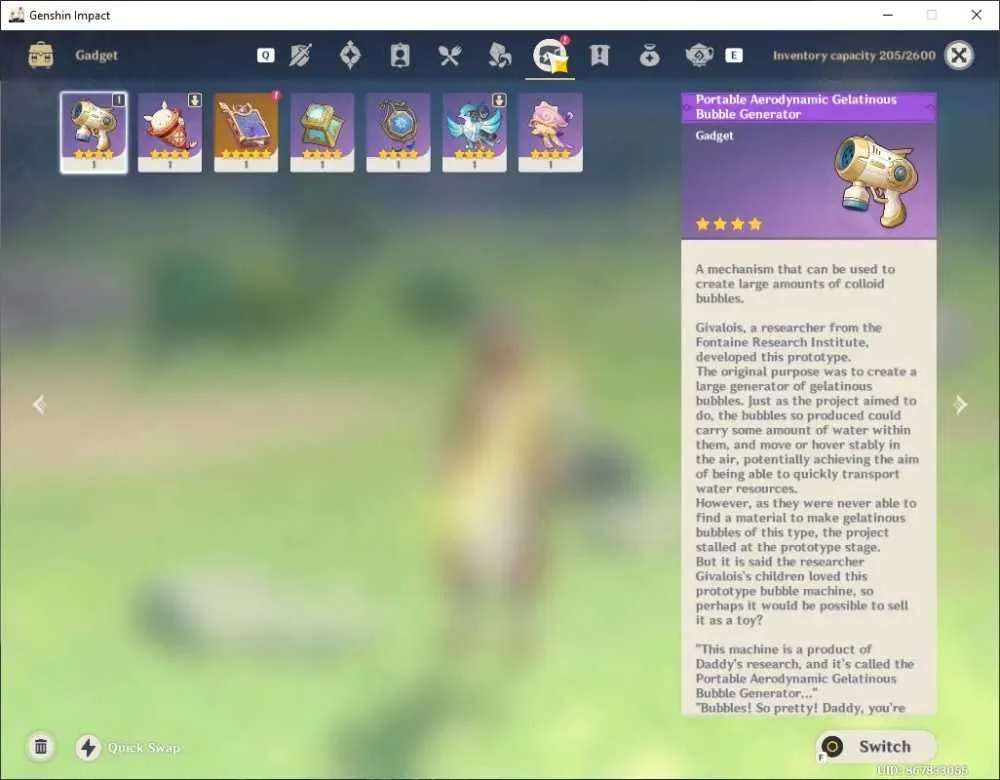1000x780 pixels.
Task: Click the E shortcut key indicator
Action: [x=734, y=55]
